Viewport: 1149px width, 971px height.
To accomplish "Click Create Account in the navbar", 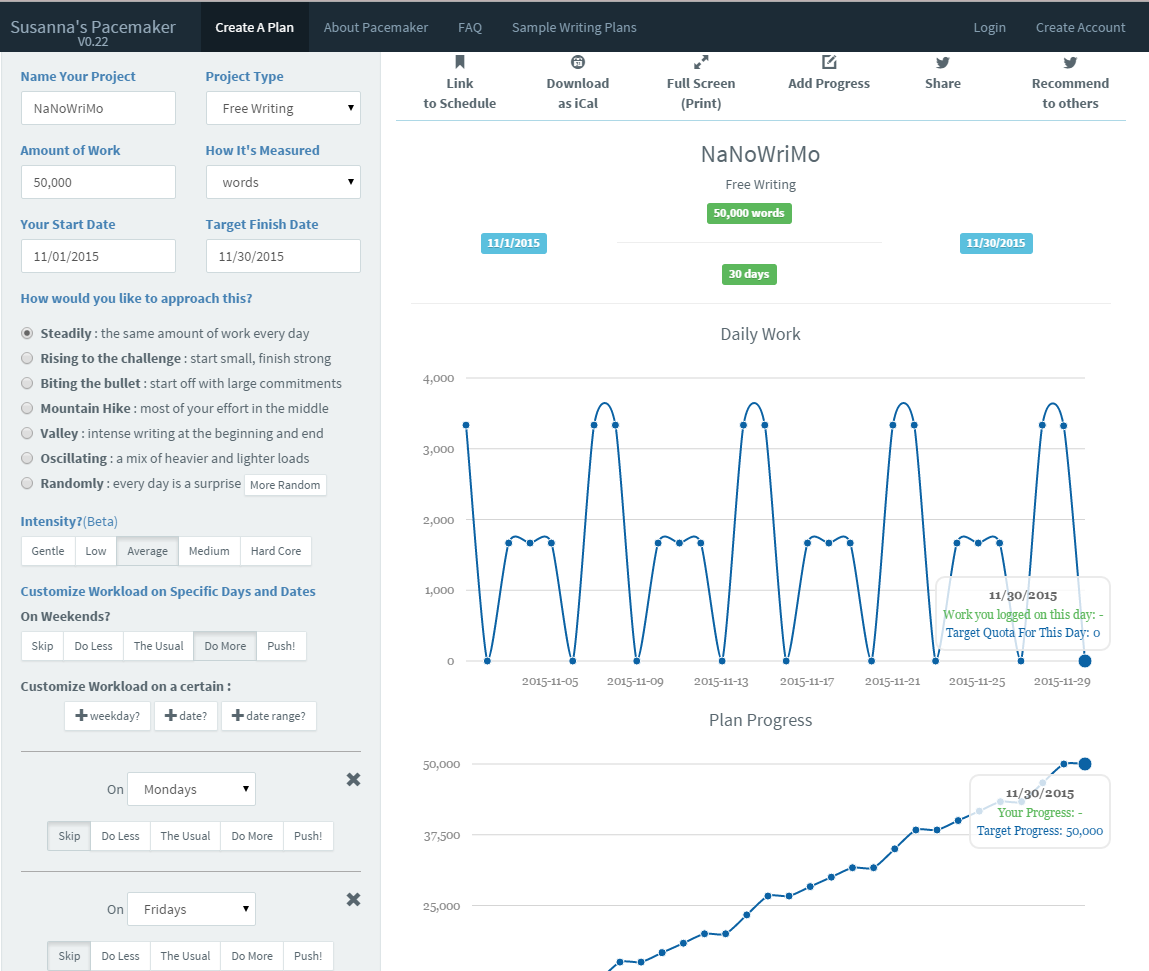I will click(1080, 27).
